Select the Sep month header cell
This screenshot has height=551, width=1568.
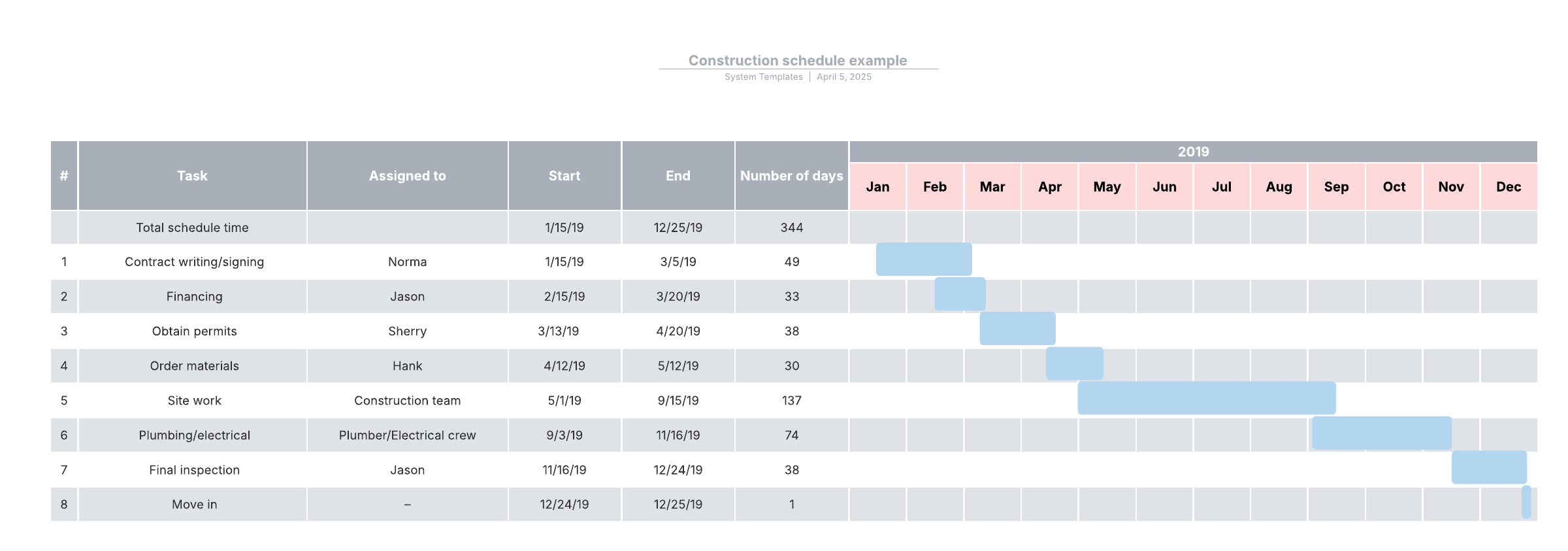(1336, 187)
